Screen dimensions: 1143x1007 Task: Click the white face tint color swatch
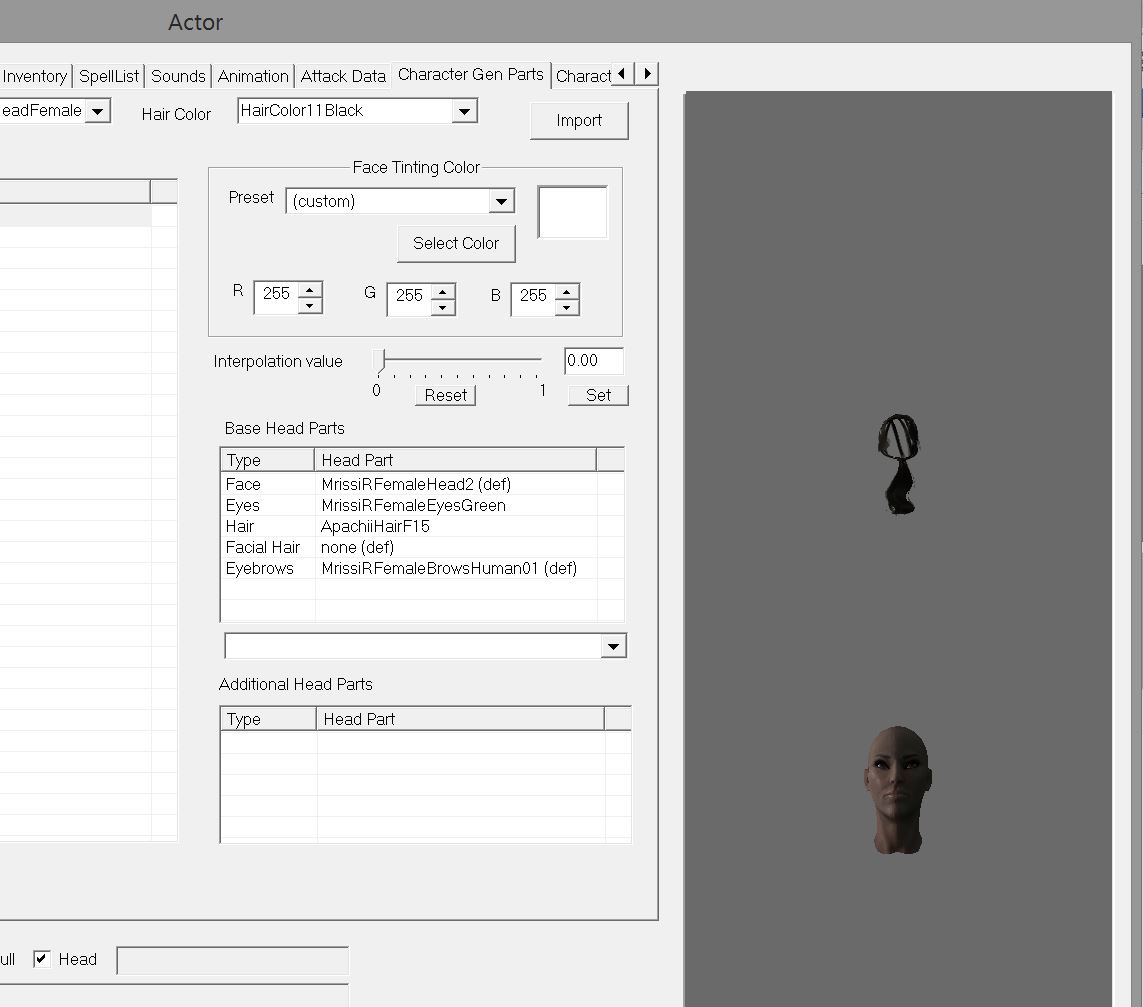click(573, 213)
